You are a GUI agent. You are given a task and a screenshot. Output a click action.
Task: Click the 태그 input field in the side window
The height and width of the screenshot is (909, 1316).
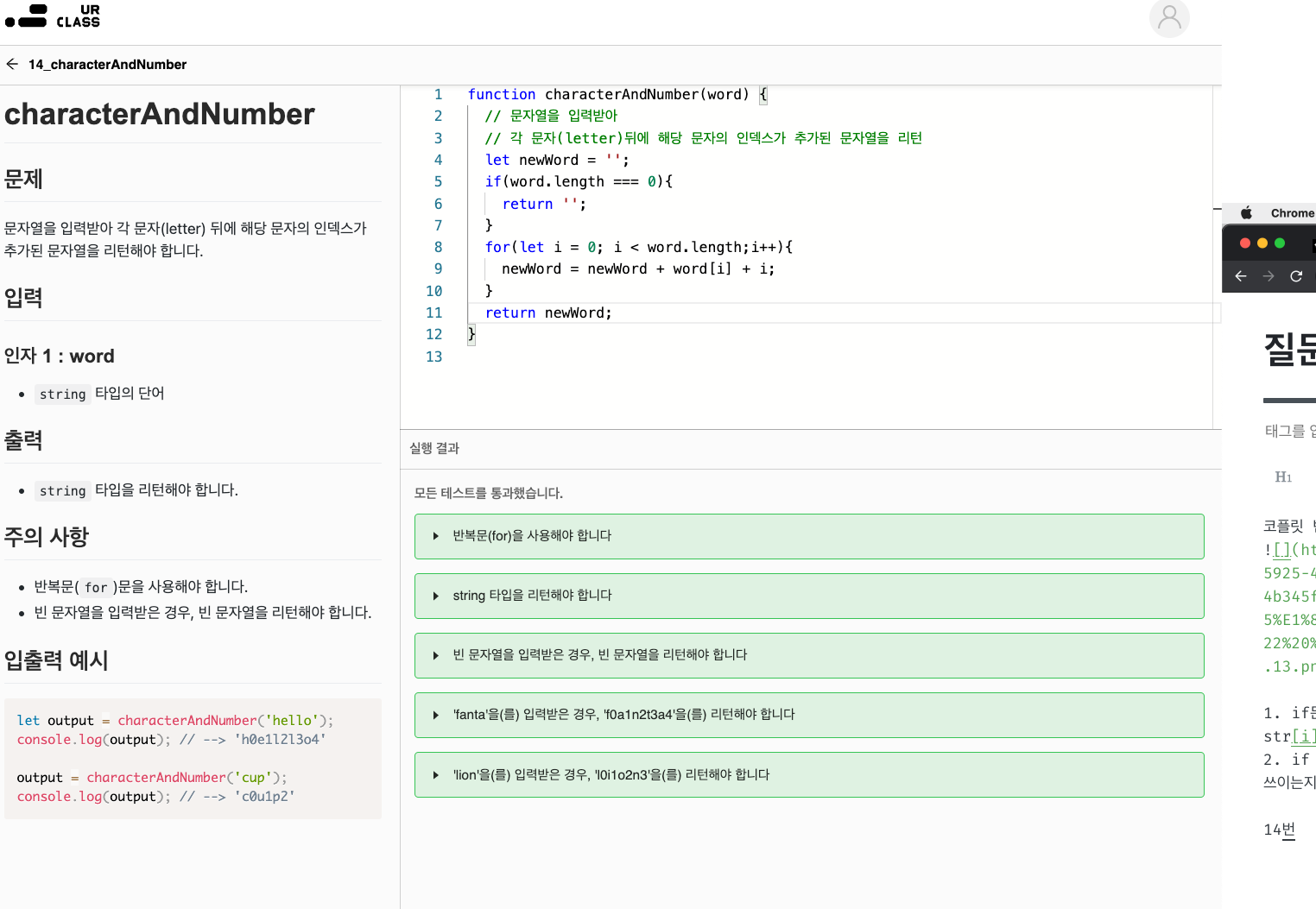click(1290, 431)
